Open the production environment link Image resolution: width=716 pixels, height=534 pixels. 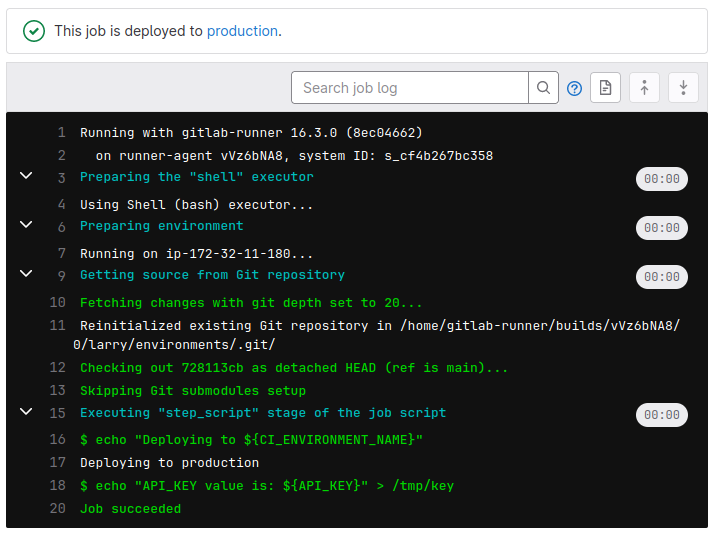click(x=242, y=31)
